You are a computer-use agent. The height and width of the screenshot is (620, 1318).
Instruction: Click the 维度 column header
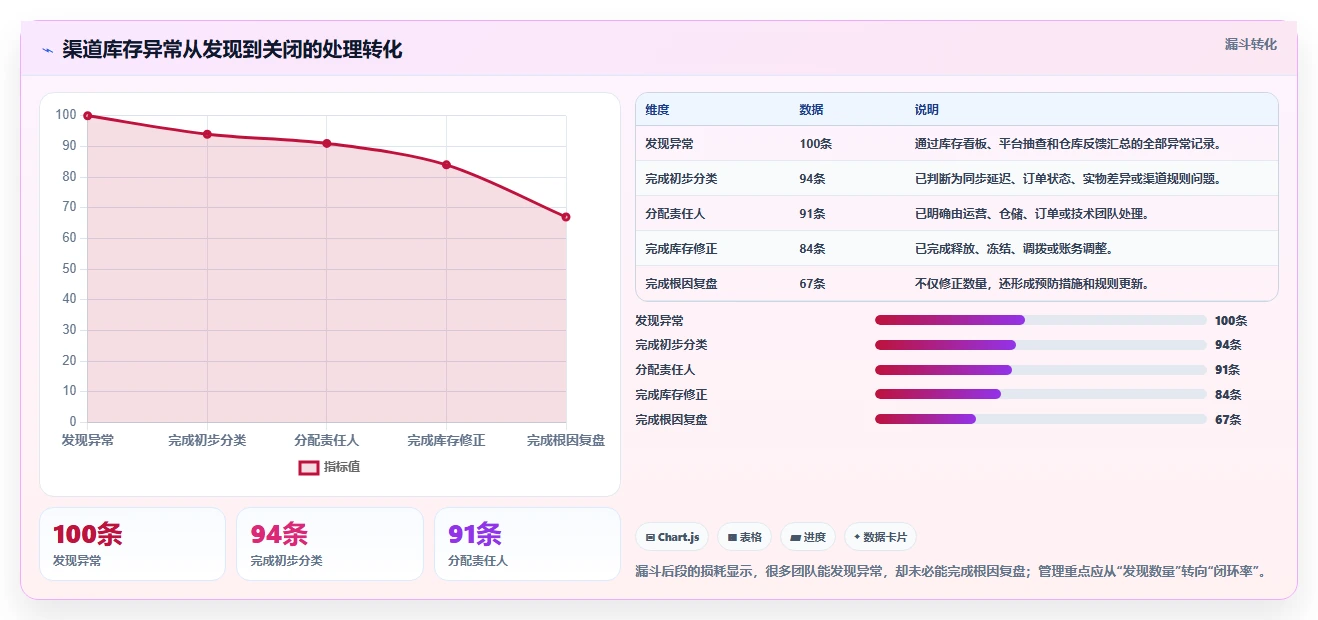click(657, 110)
